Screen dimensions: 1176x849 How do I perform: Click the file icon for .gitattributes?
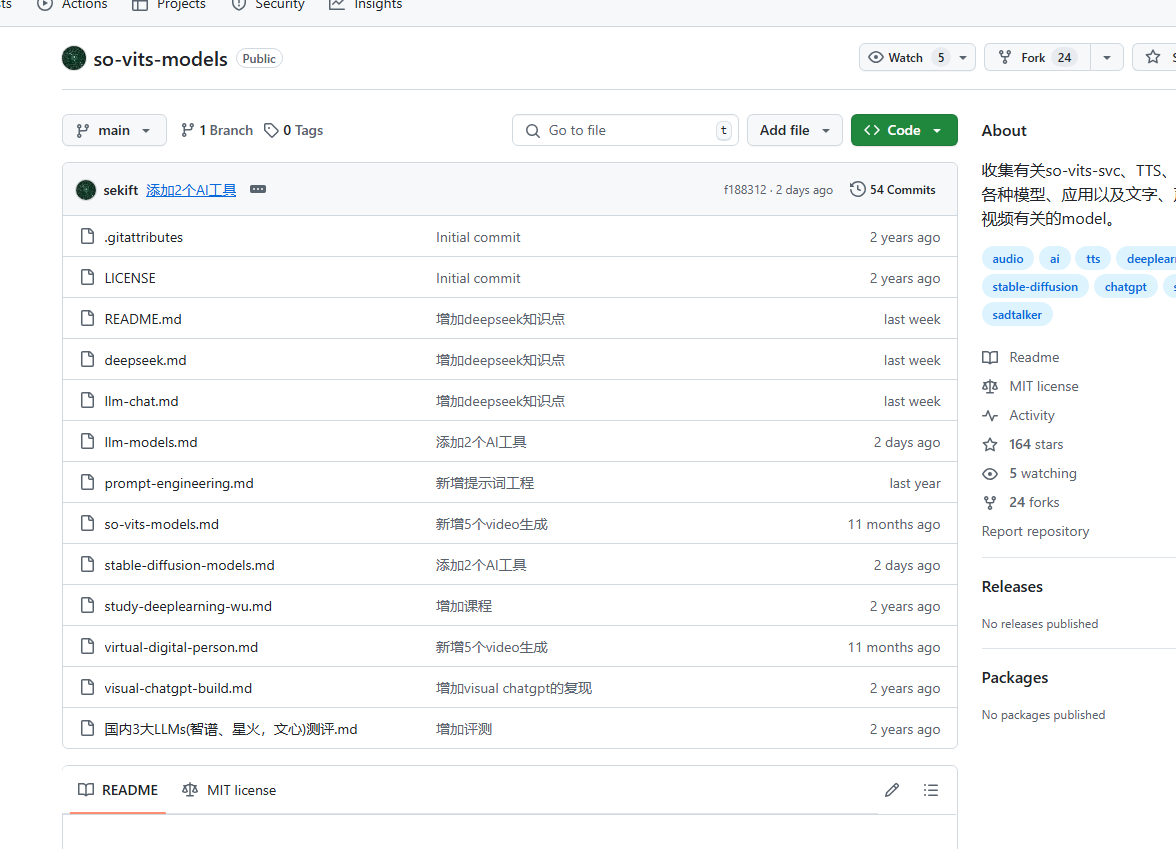click(x=87, y=237)
